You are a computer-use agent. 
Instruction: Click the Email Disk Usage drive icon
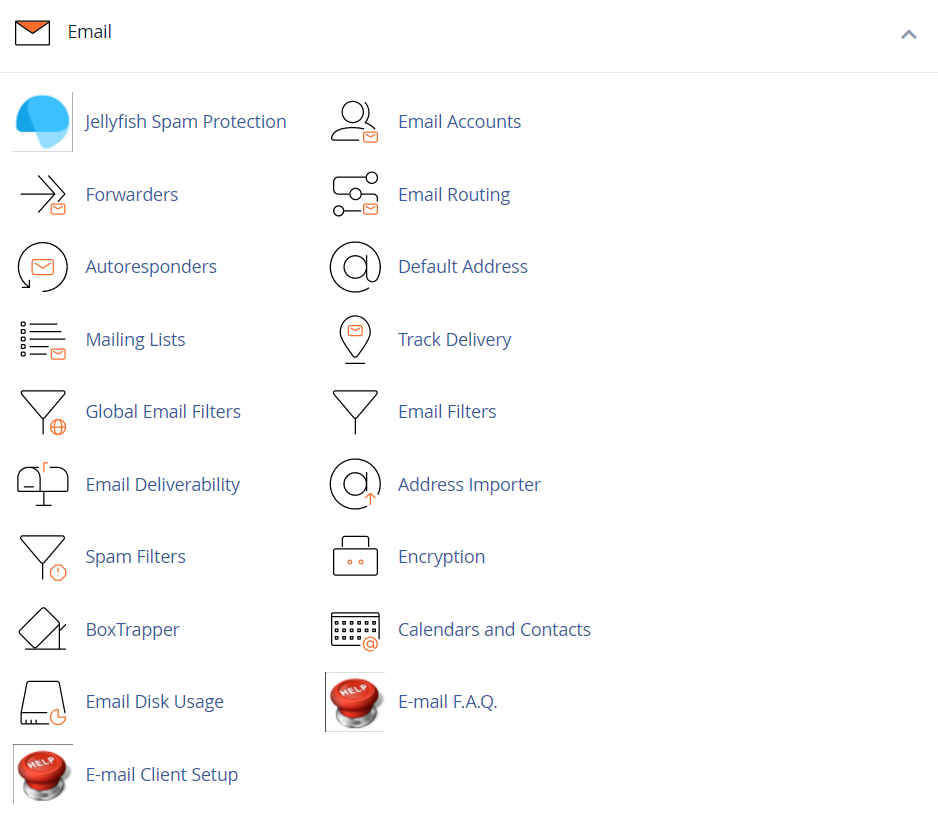[x=42, y=702]
